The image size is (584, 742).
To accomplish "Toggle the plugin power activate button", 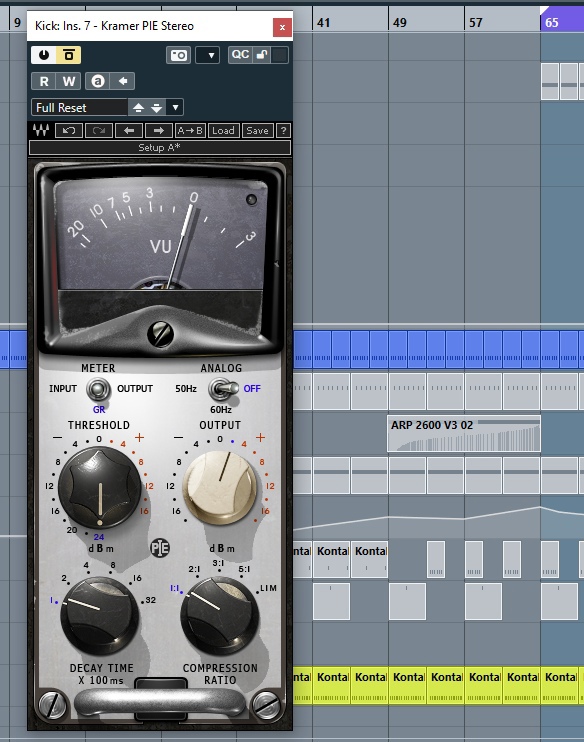I will (x=44, y=55).
